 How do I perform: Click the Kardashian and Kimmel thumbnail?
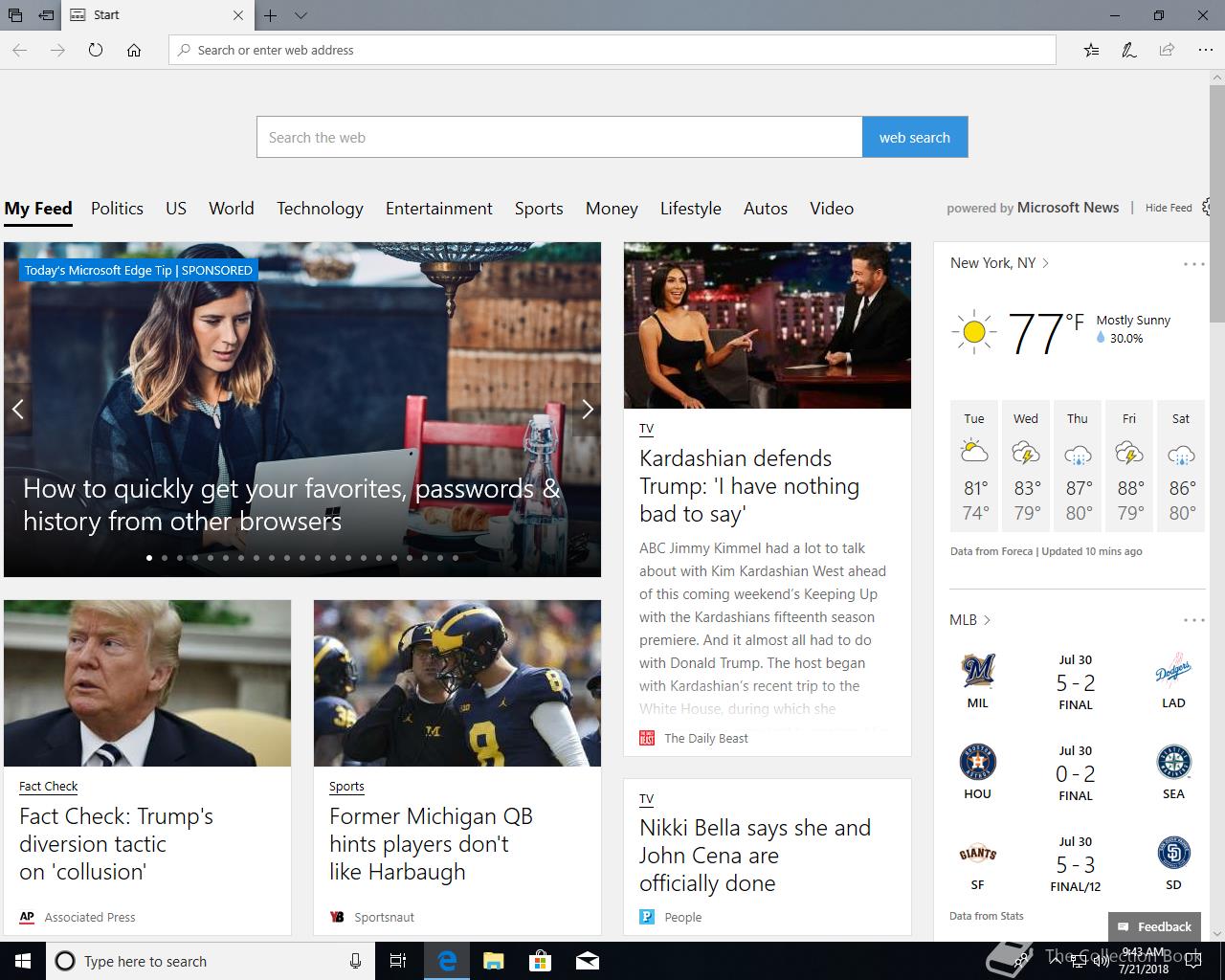[768, 325]
